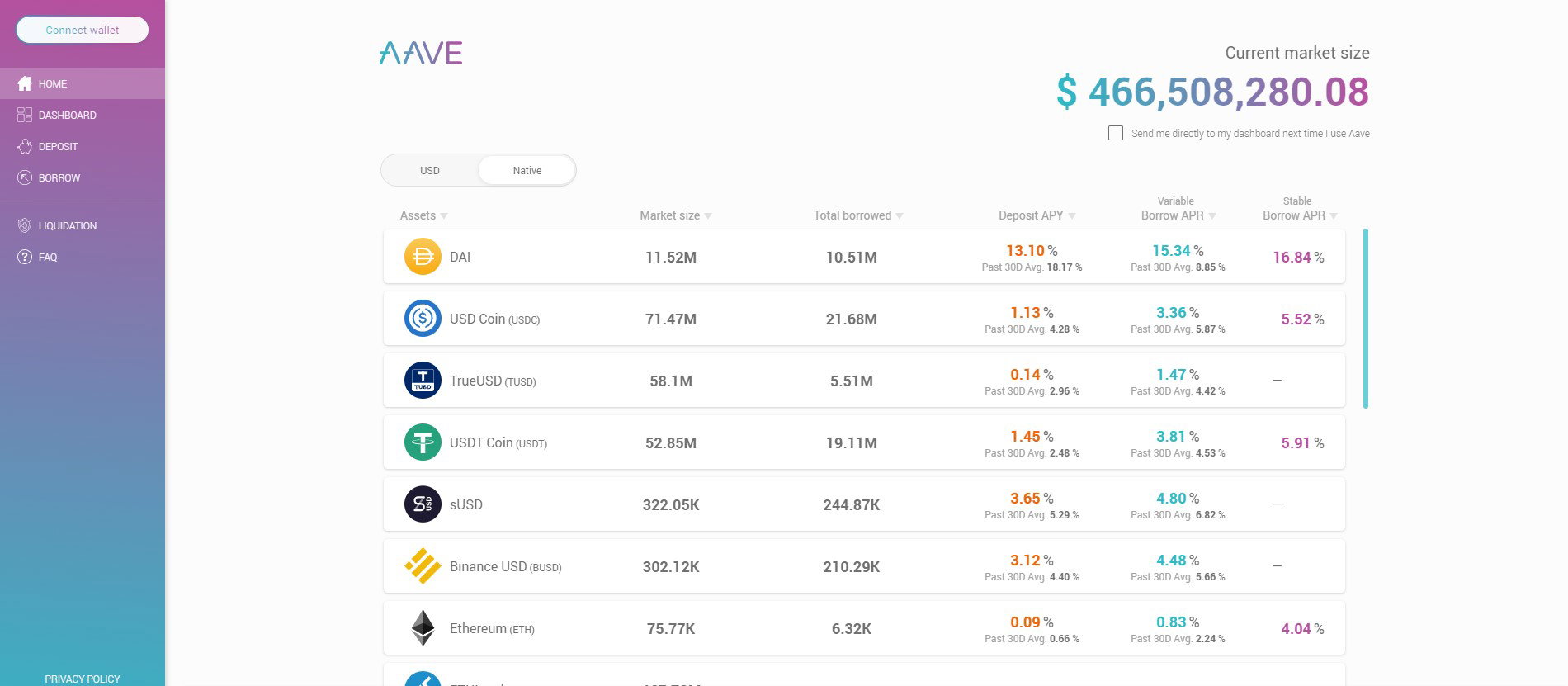Click the teal vertical scrollbar beside the table
The image size is (1568, 686).
(1366, 318)
